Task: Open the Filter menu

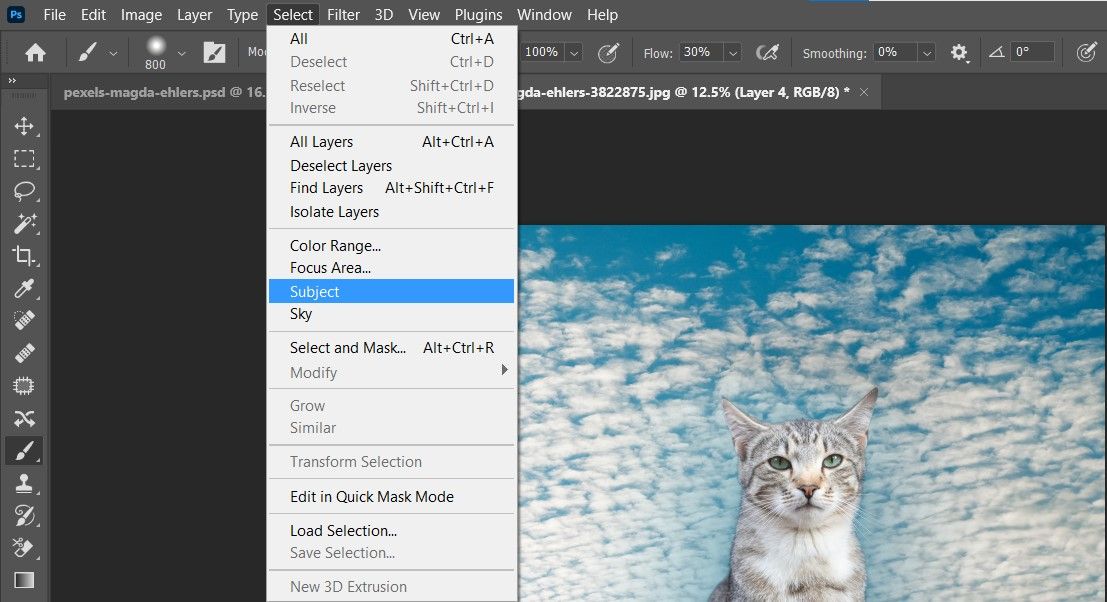Action: 344,15
